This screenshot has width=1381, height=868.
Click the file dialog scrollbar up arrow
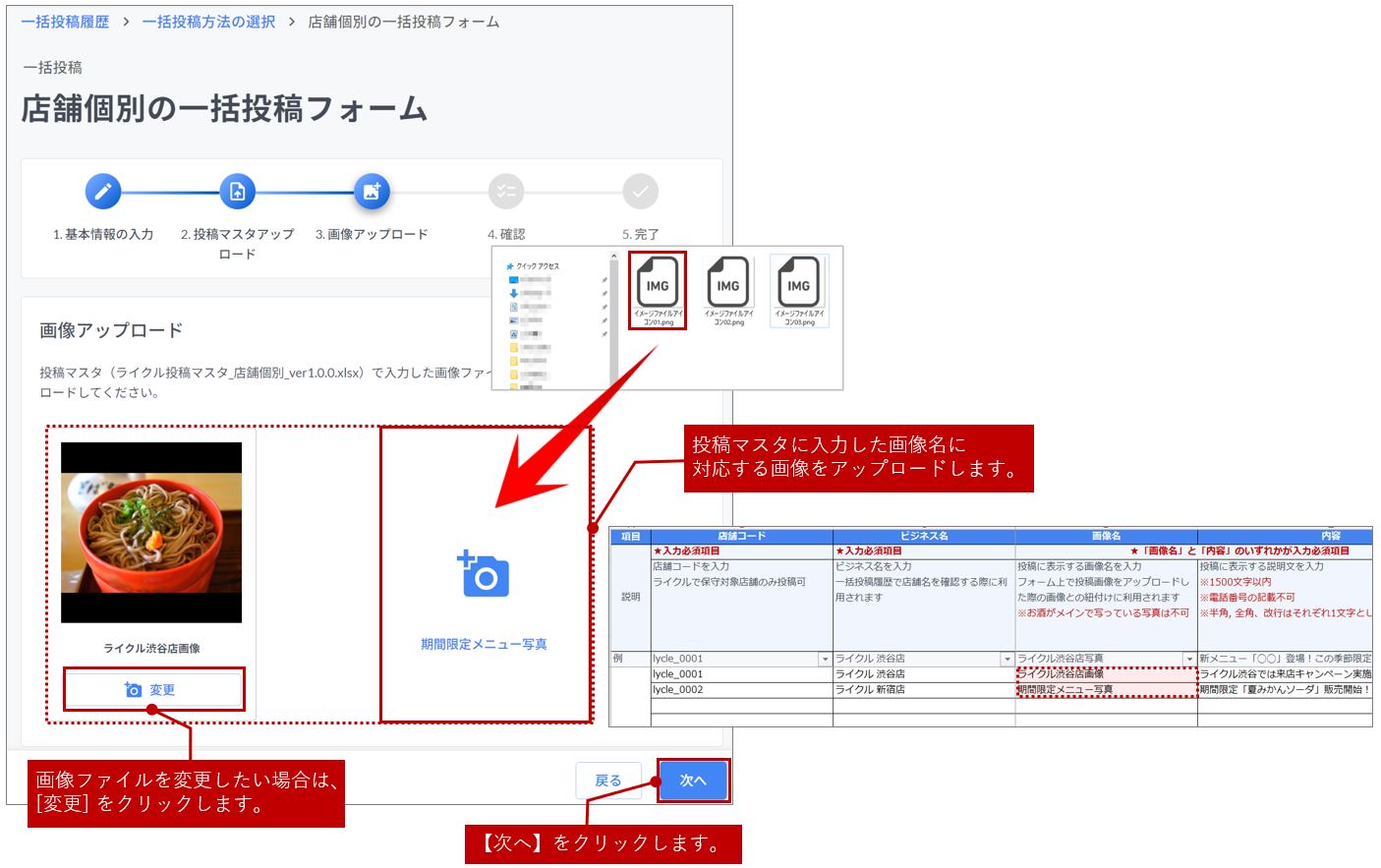point(614,257)
